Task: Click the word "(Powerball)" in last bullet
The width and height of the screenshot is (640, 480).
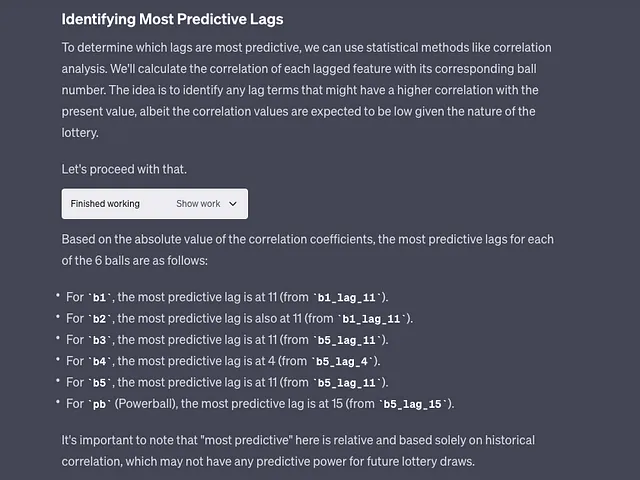Action: click(x=146, y=404)
